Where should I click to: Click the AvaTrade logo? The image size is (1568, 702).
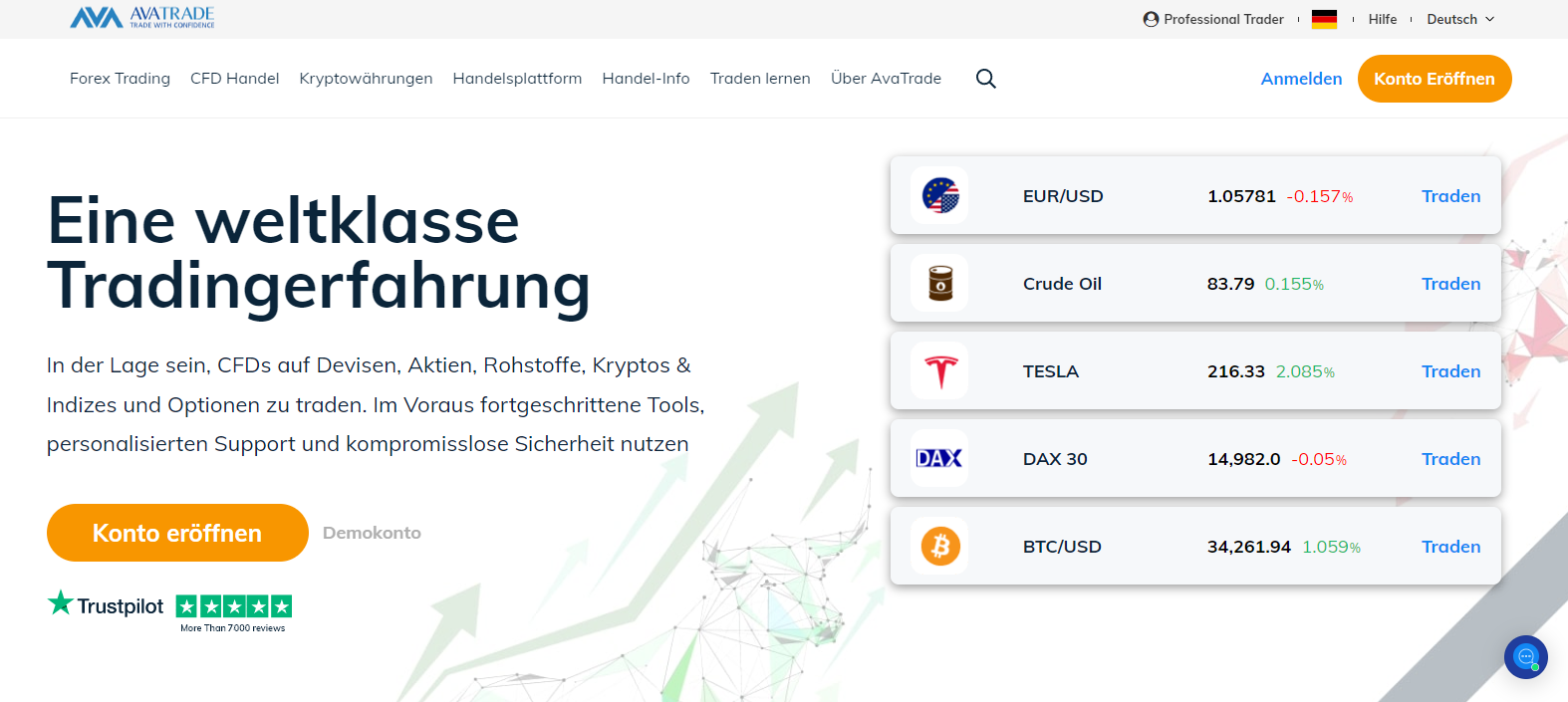coord(142,17)
